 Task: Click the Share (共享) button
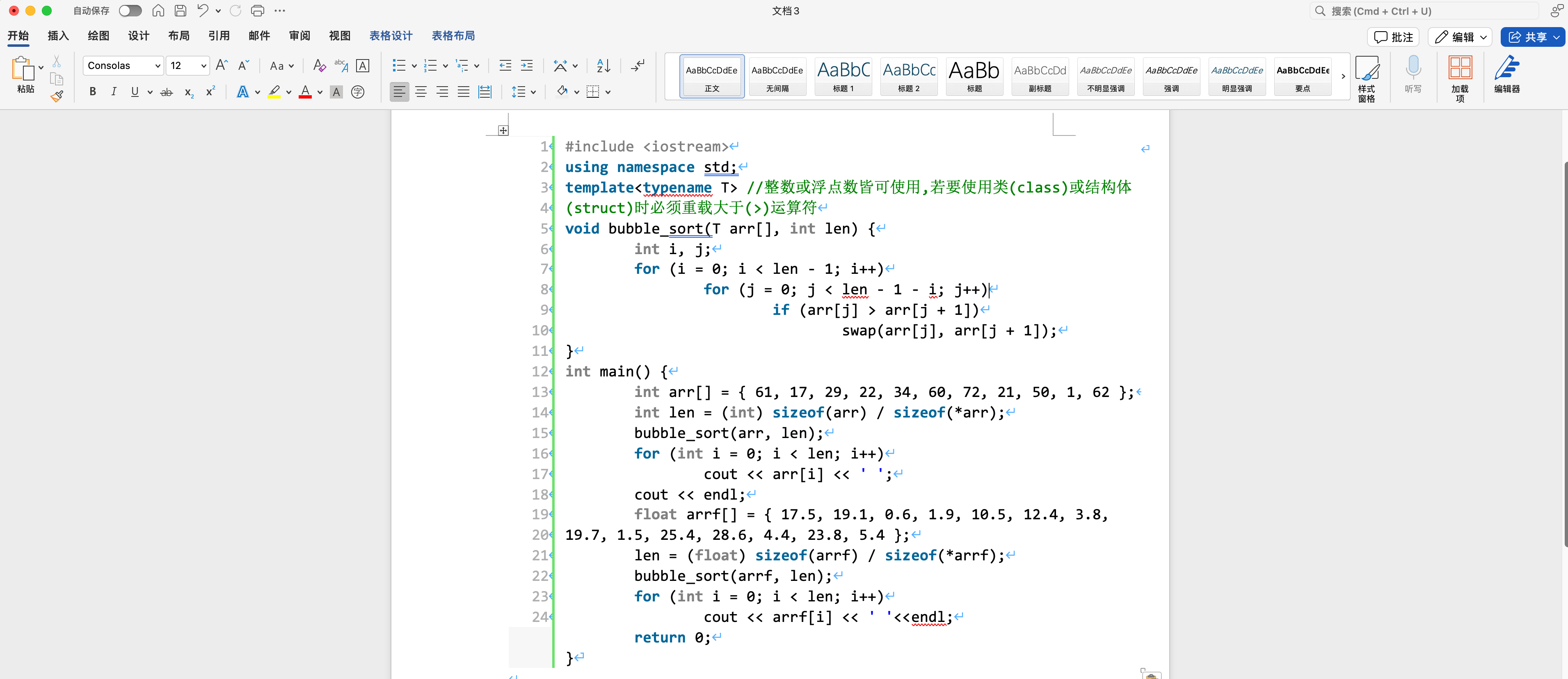point(1532,37)
